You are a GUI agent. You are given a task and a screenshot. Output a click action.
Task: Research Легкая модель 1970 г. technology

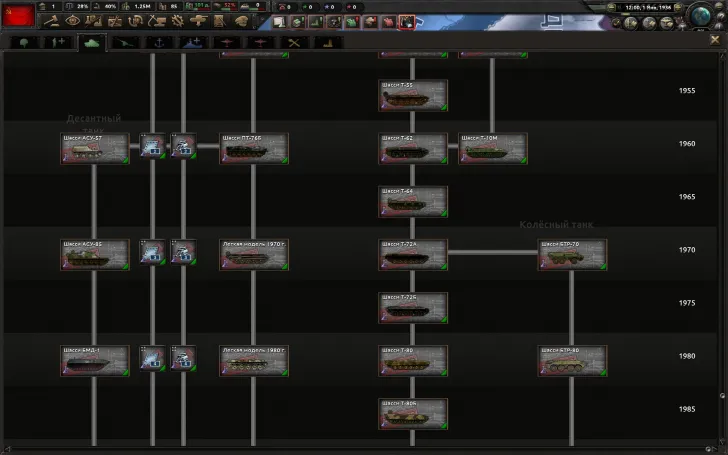[x=254, y=254]
